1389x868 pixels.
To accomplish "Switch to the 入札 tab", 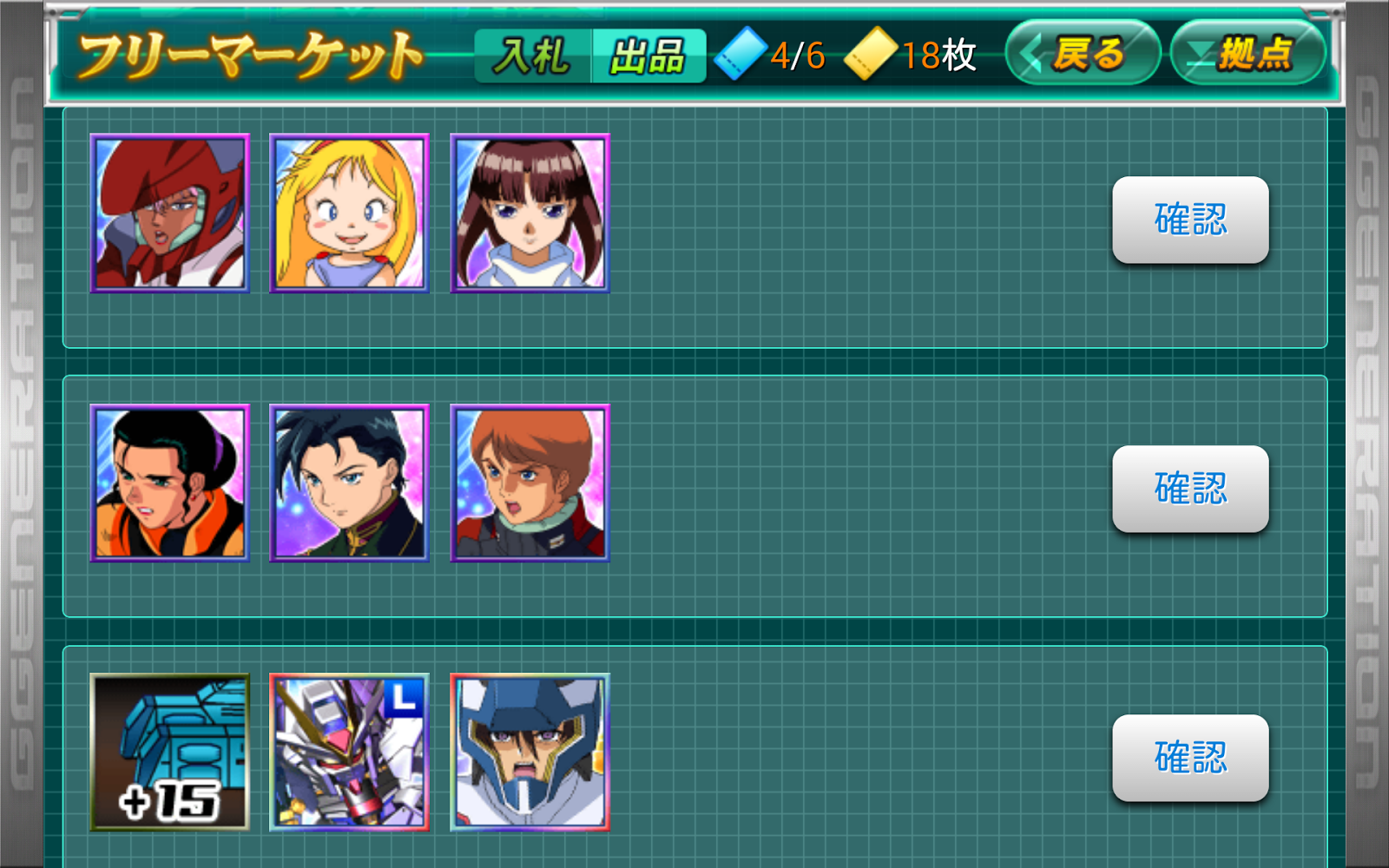I will coord(533,56).
